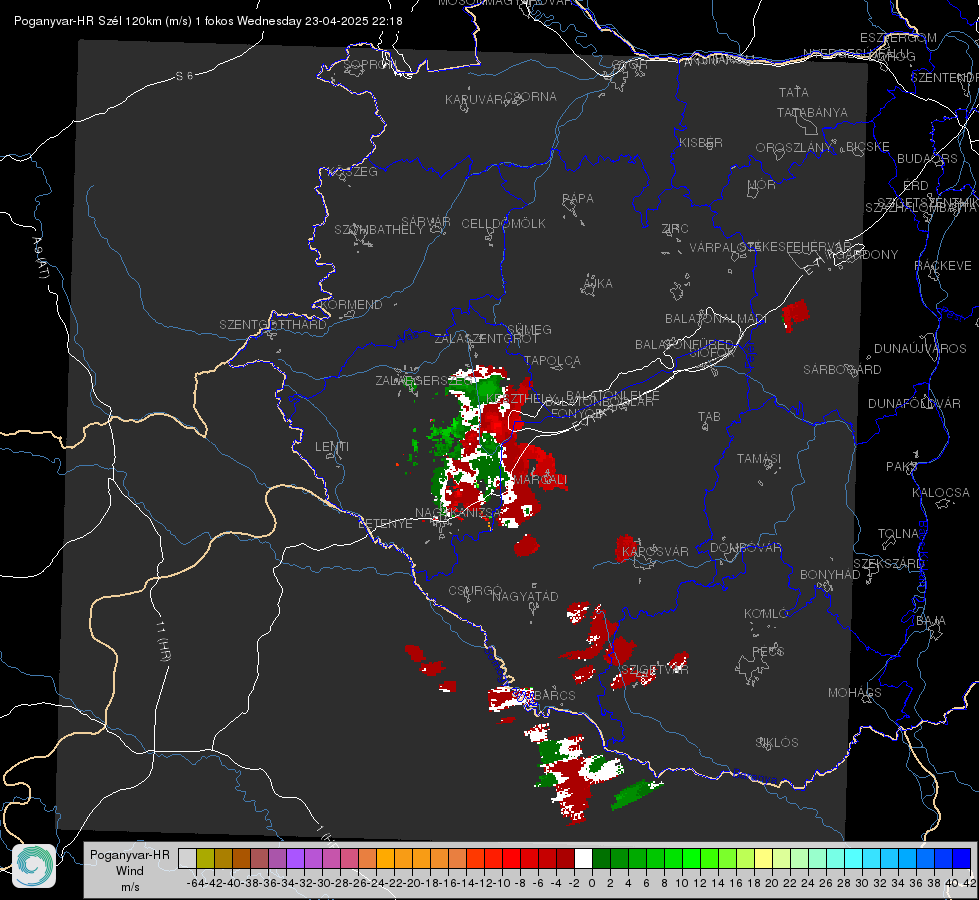This screenshot has height=900, width=979.
Task: Click the BALATONFÜRED city label
Action: [x=684, y=345]
